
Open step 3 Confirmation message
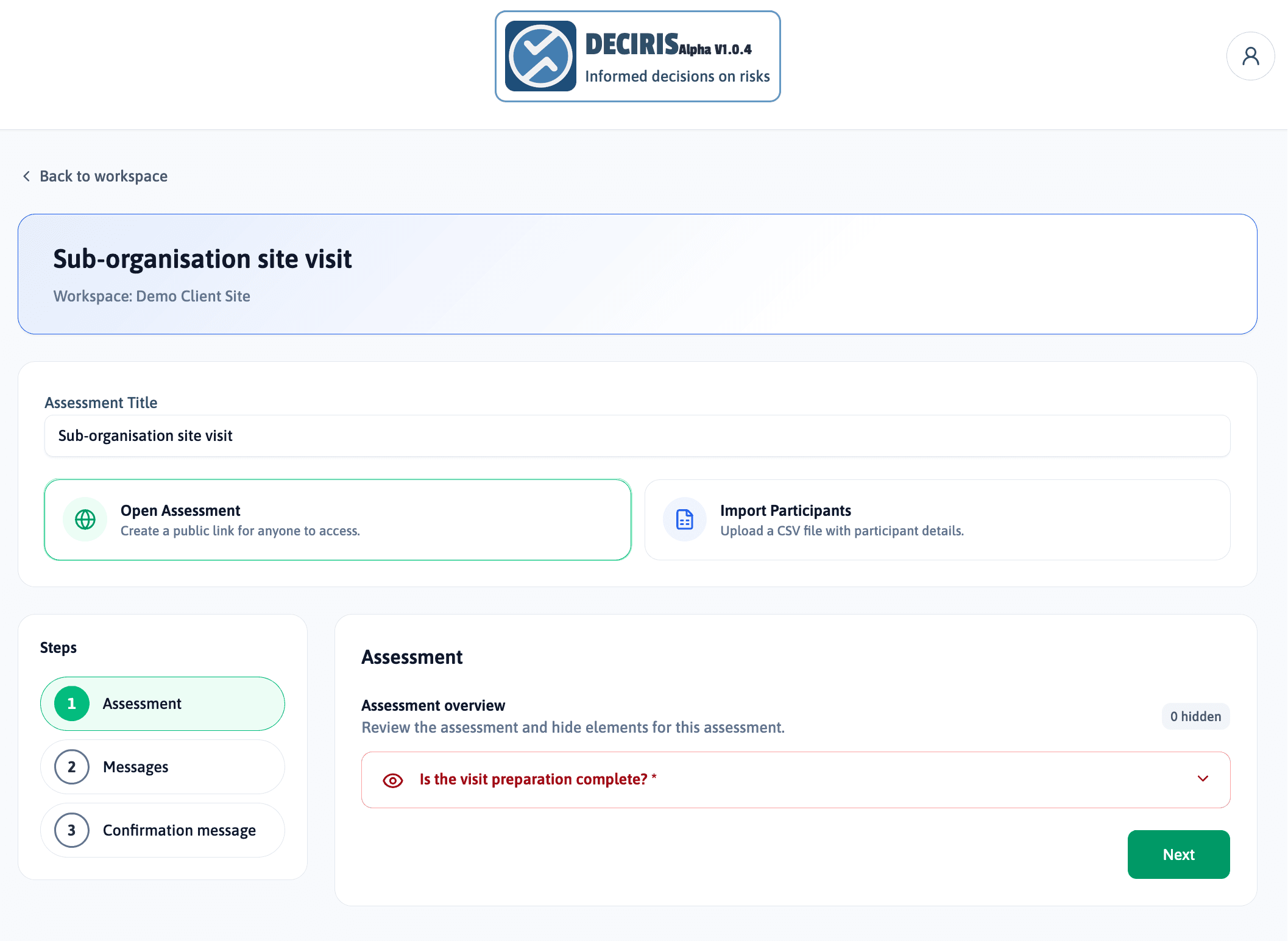tap(163, 830)
